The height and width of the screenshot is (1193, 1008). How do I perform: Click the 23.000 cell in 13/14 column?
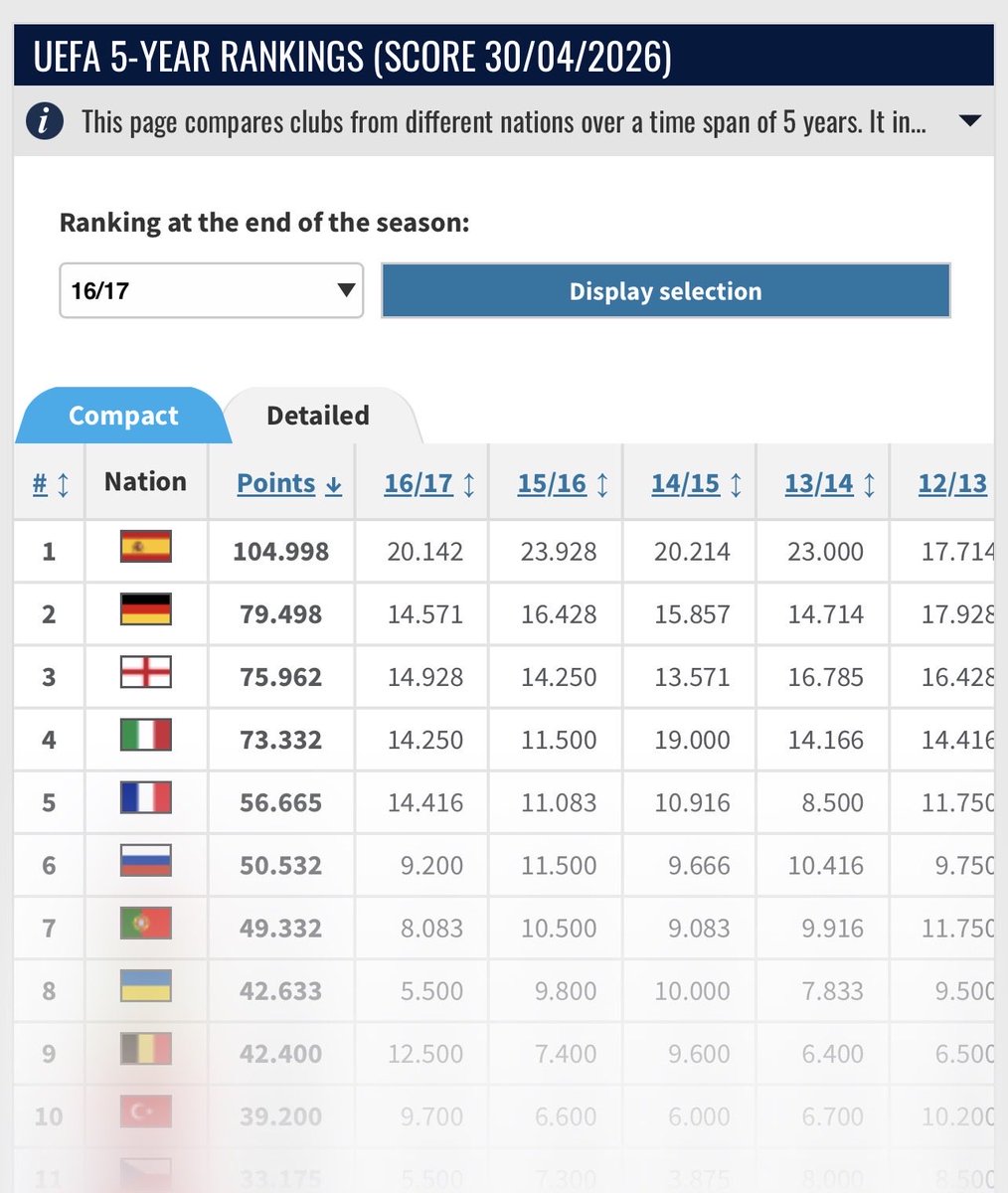point(825,552)
